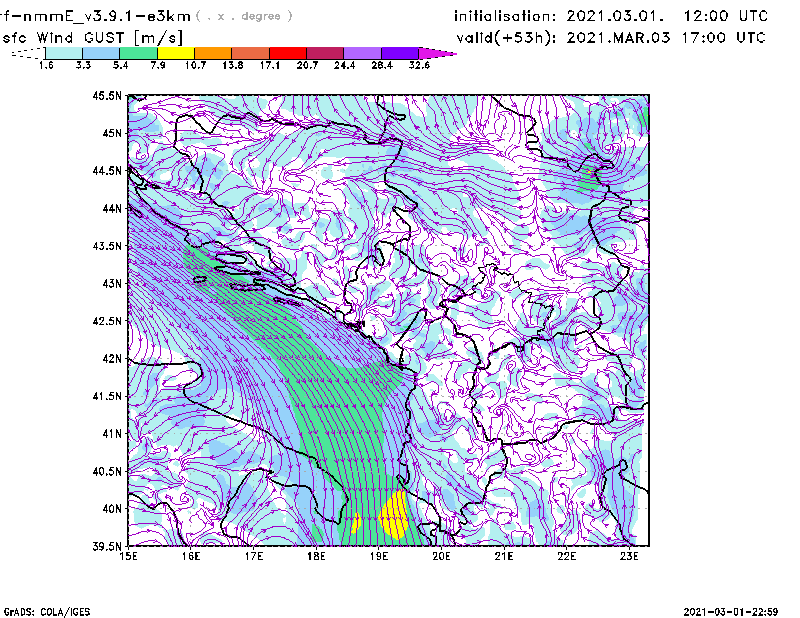Select the lavender legend swatch for 24.4–28.4
This screenshot has width=800, height=618.
[362, 53]
